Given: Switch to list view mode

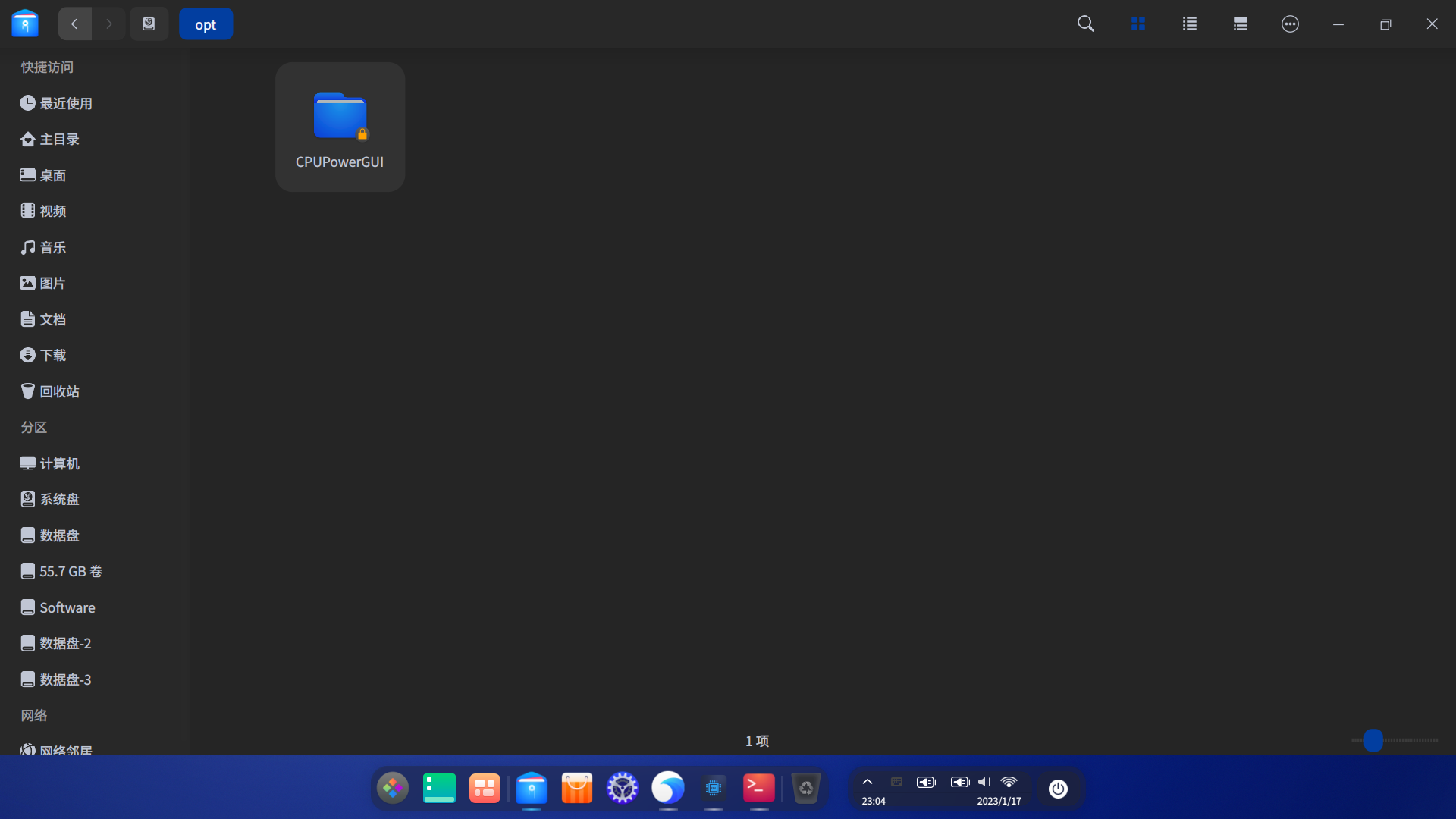Looking at the screenshot, I should (1189, 24).
